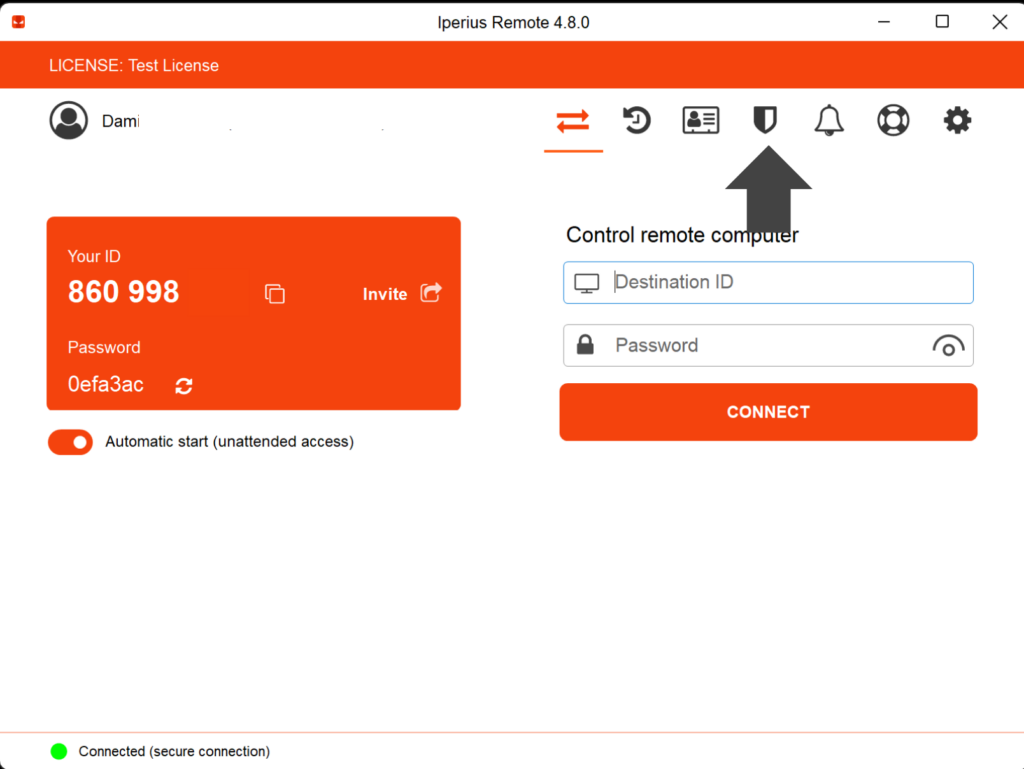Click the green connection status indicator

coord(59,751)
